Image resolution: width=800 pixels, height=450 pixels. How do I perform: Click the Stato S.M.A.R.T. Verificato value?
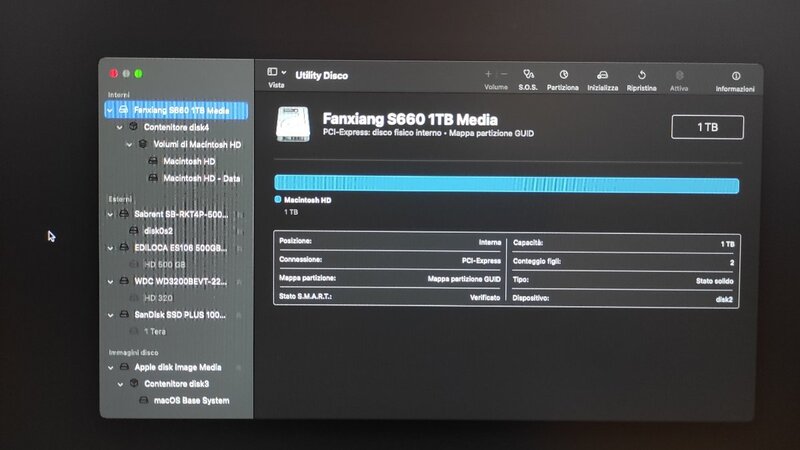tap(485, 297)
